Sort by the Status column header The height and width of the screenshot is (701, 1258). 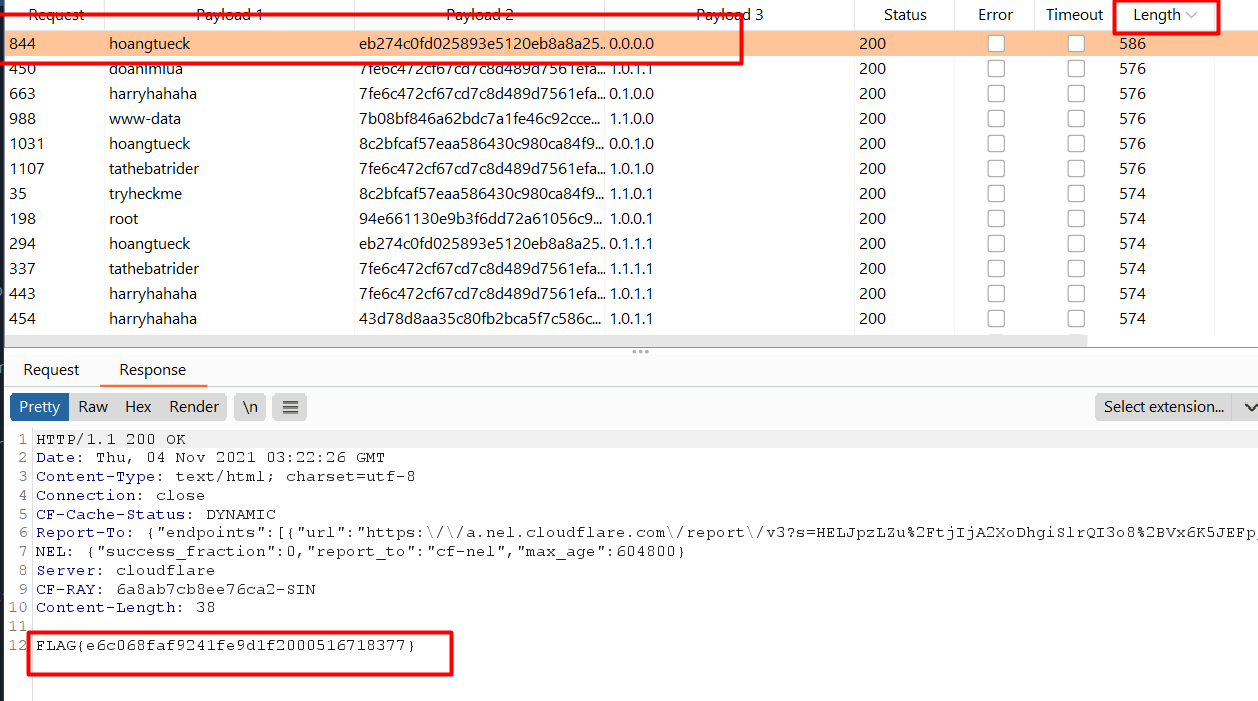point(905,15)
